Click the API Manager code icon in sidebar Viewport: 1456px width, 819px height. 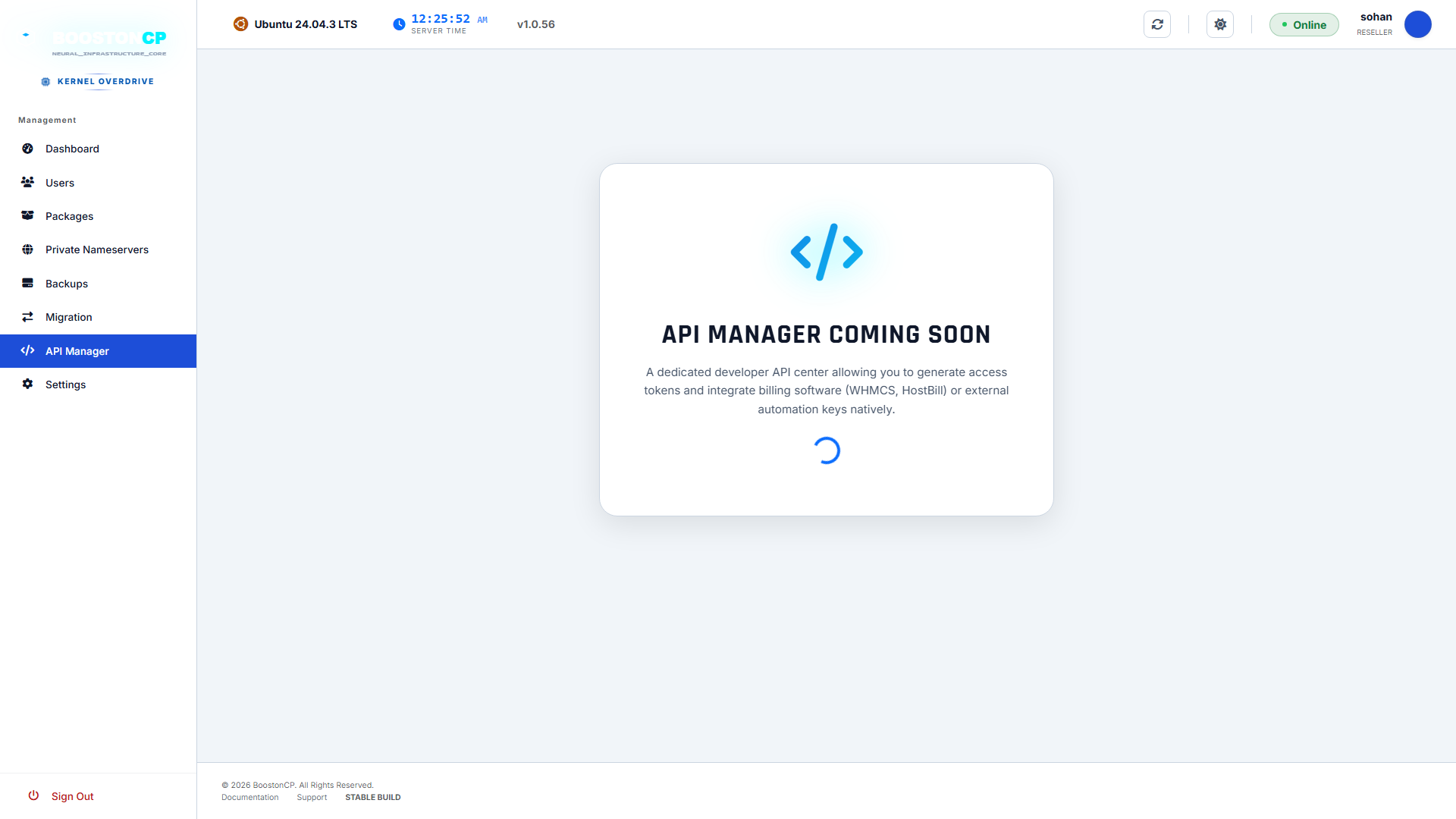(28, 350)
